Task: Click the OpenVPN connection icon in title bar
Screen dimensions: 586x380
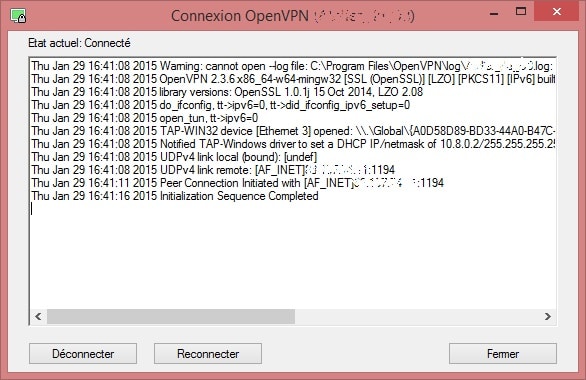Action: coord(18,16)
